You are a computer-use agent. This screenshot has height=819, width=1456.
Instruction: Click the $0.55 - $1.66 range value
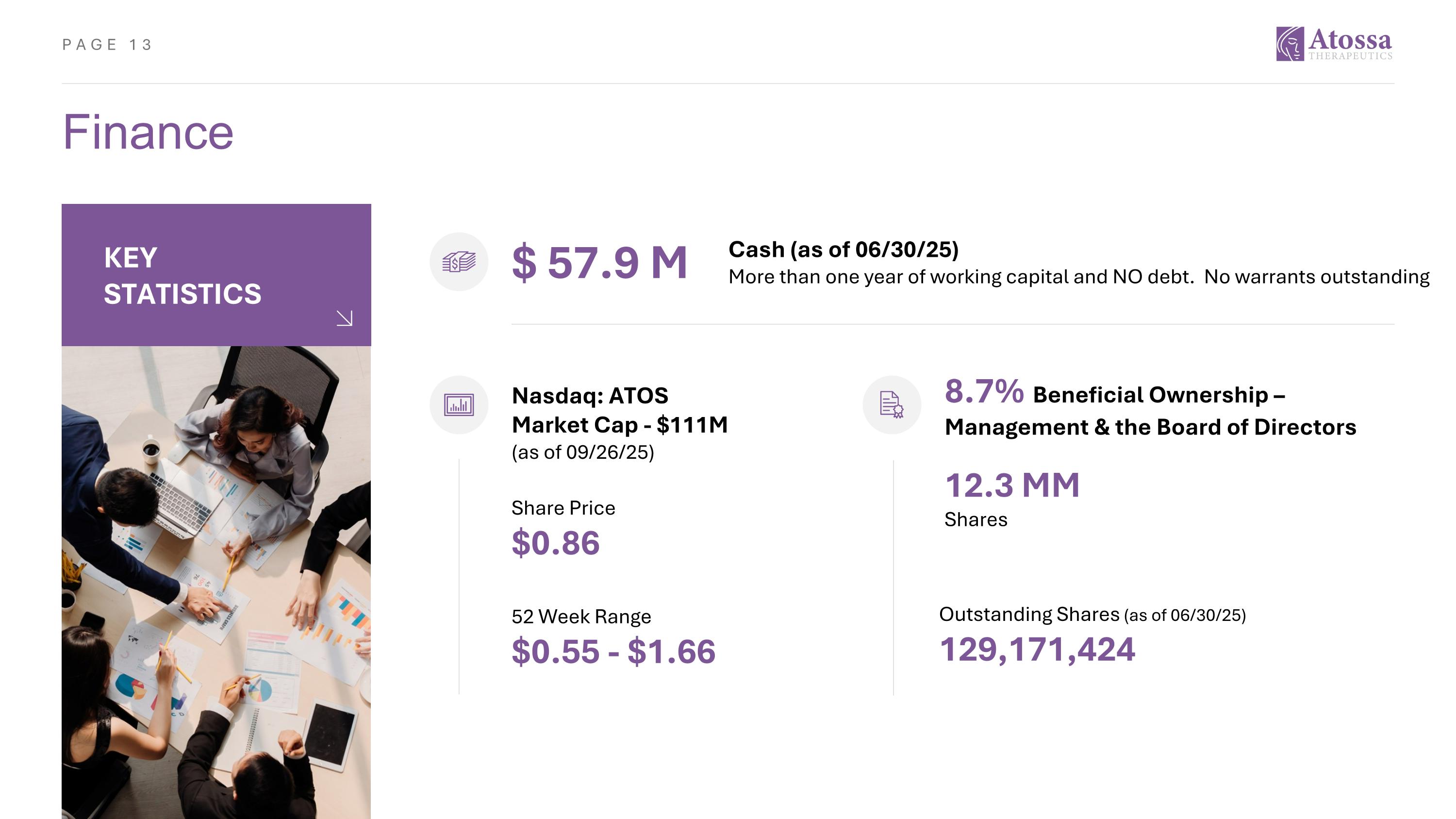[613, 651]
